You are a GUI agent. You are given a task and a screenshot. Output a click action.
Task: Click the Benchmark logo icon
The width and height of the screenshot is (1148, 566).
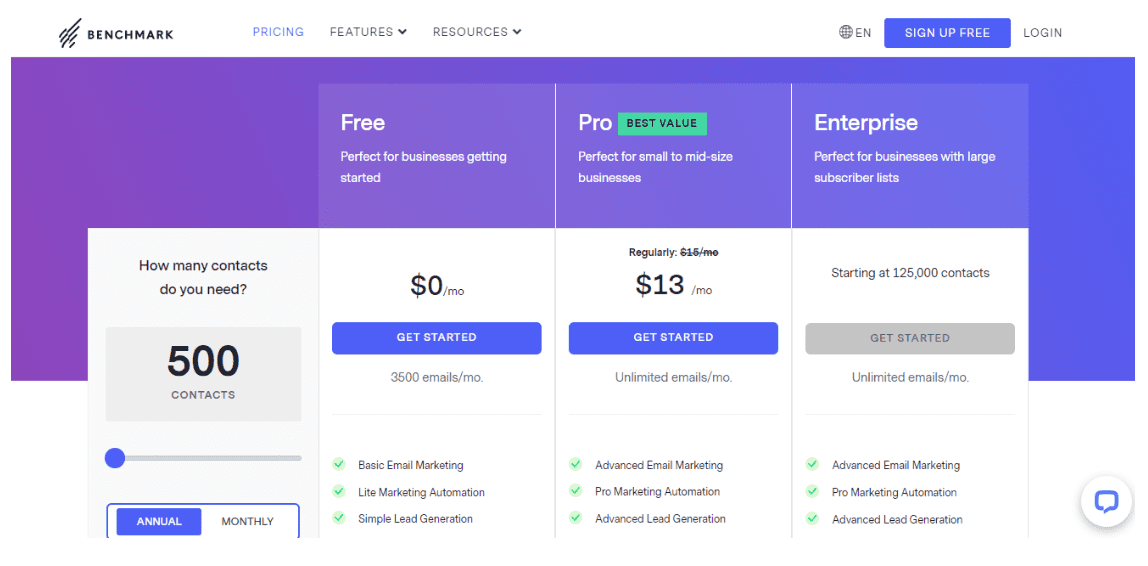point(70,33)
